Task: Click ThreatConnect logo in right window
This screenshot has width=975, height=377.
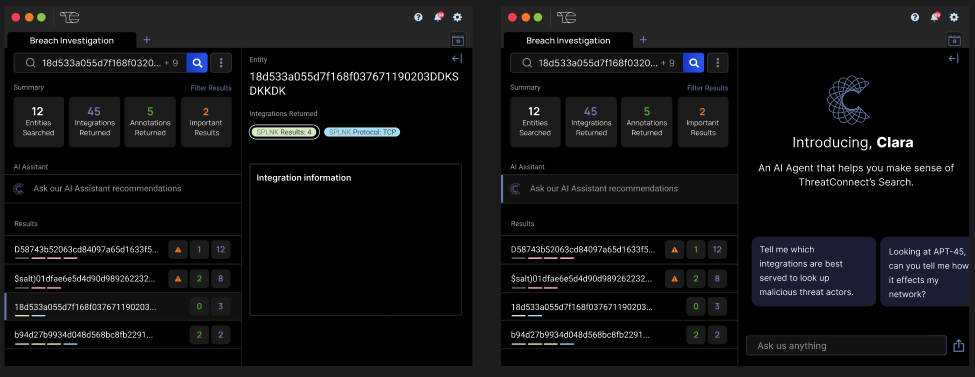Action: pyautogui.click(x=566, y=17)
